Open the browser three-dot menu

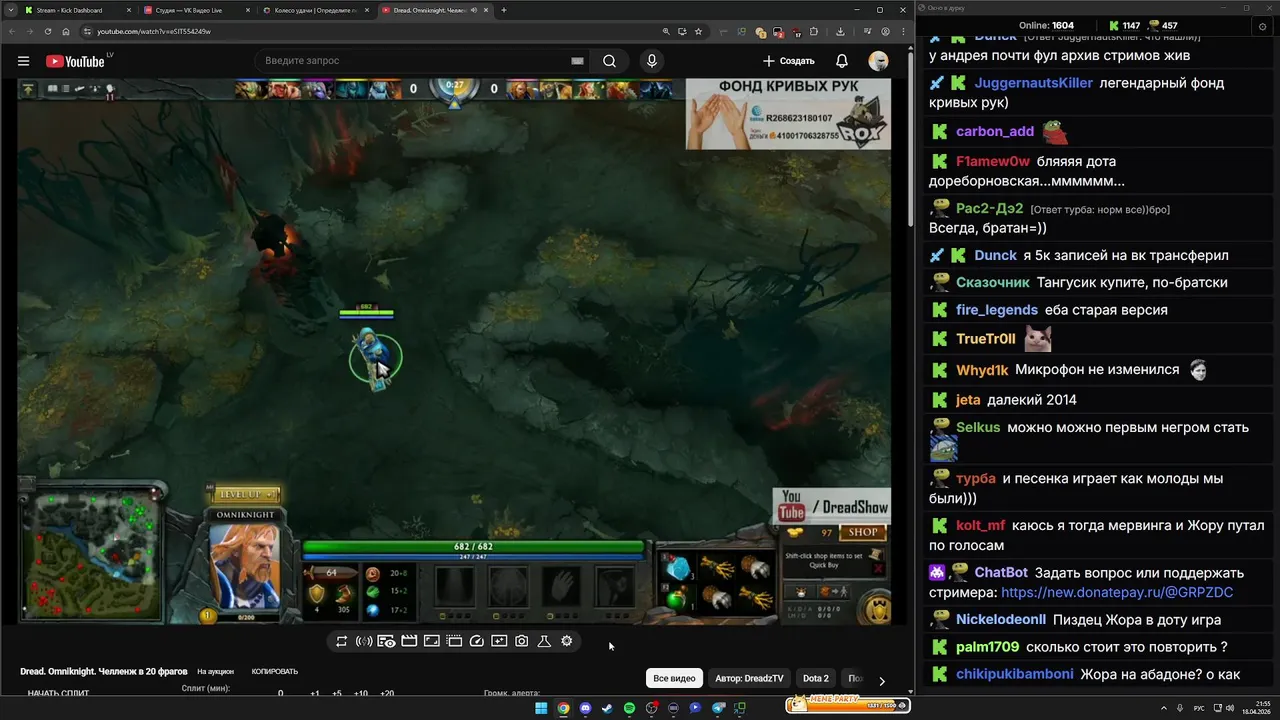coord(903,31)
